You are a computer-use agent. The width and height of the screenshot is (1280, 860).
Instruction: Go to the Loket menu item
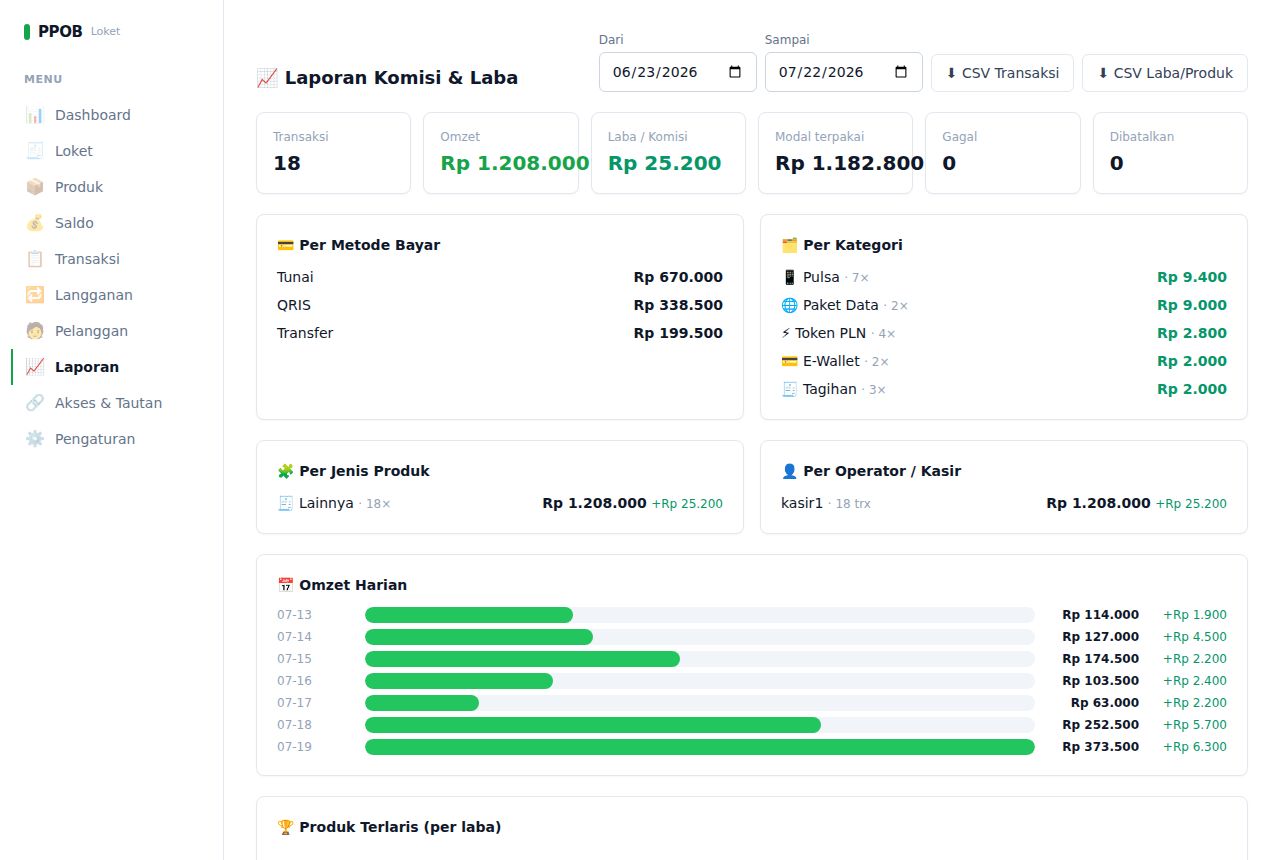[111, 151]
